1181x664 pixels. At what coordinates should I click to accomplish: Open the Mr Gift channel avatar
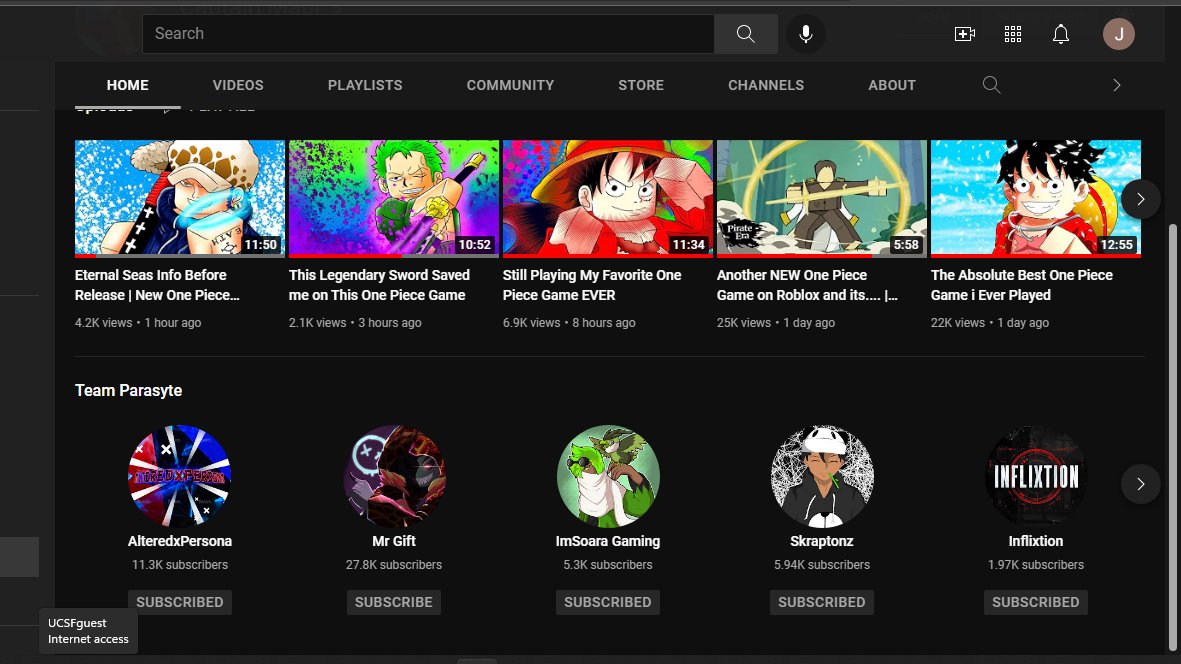point(394,476)
